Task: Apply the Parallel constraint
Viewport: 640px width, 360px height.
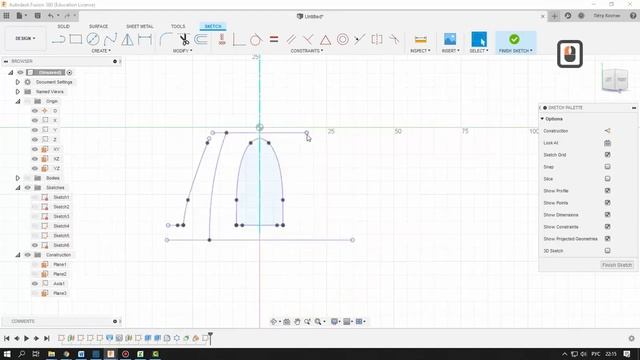Action: tap(291, 40)
